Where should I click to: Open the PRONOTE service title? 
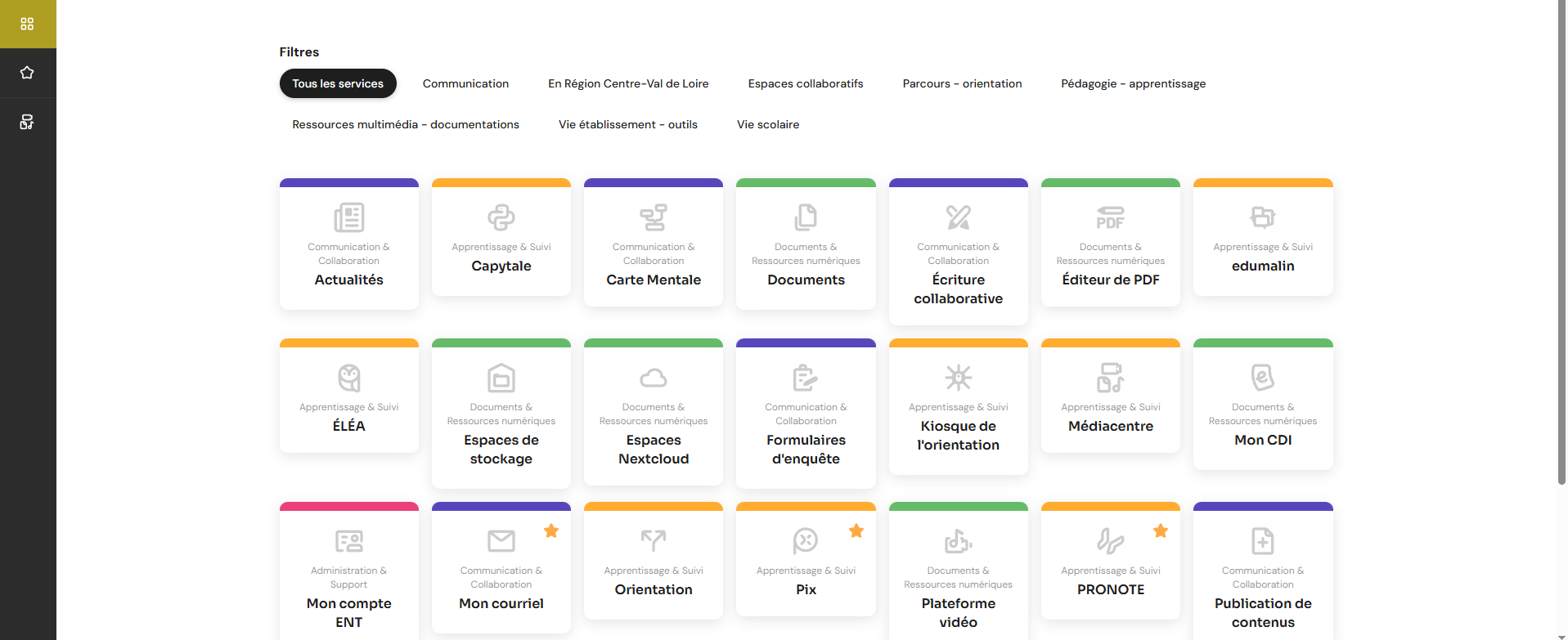point(1111,589)
